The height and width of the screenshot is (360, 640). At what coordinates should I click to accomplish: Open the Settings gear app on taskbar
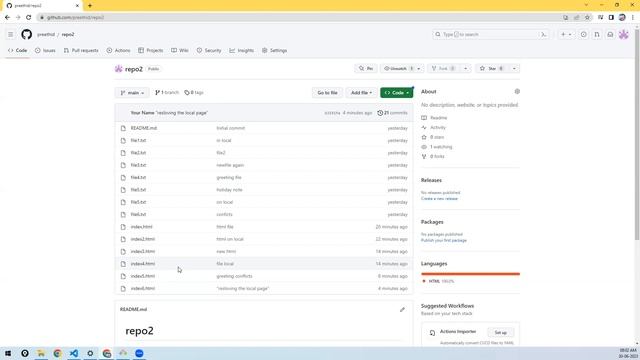[x=90, y=353]
